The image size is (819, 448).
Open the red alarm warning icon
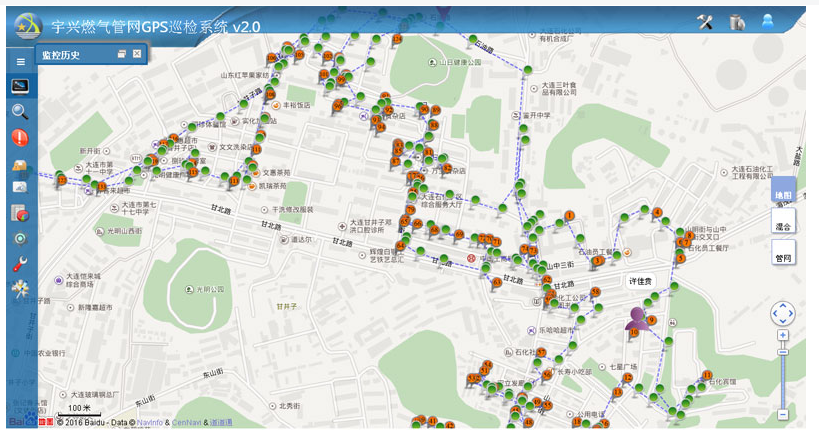click(x=20, y=138)
